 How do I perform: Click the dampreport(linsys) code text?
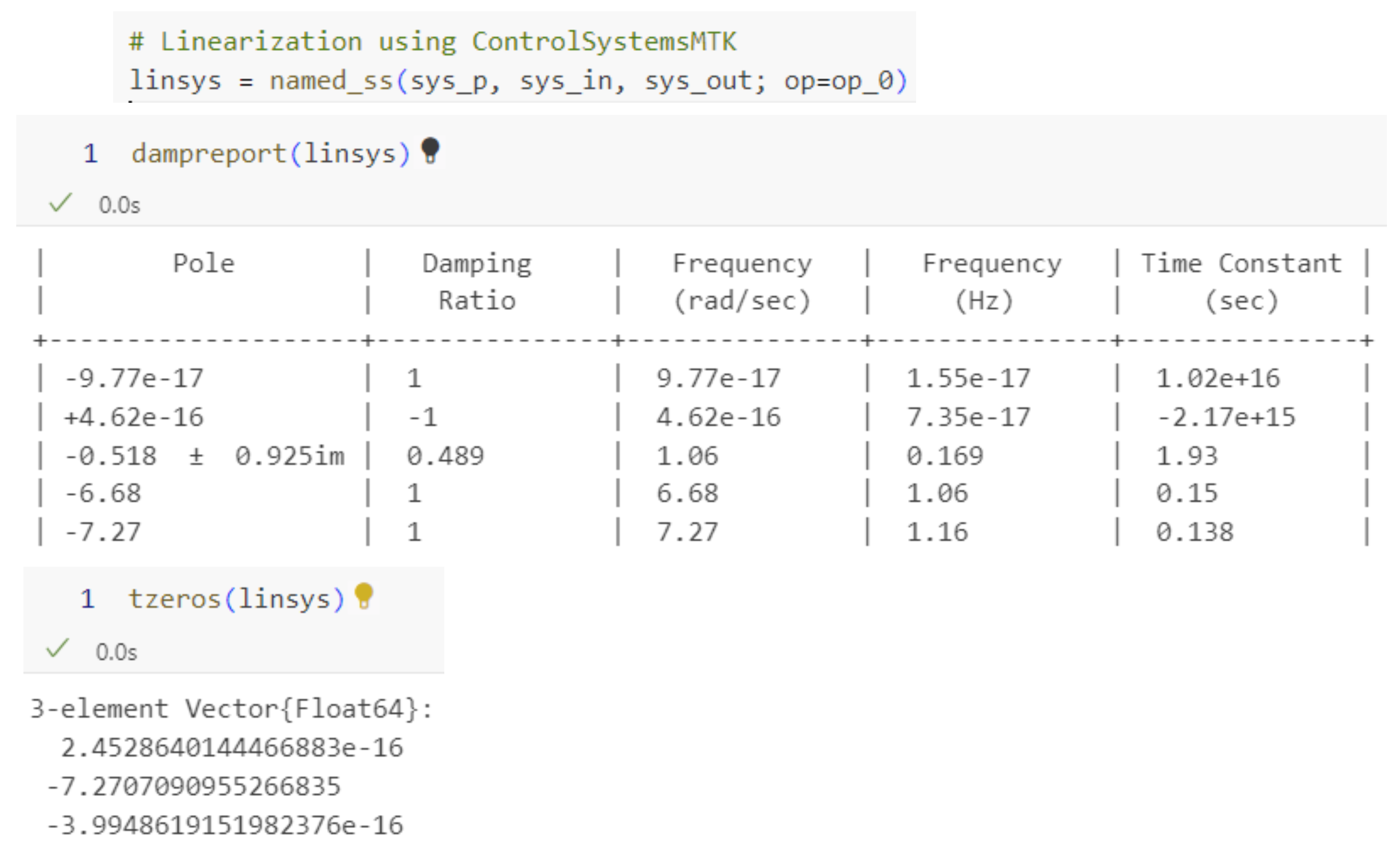tap(270, 154)
